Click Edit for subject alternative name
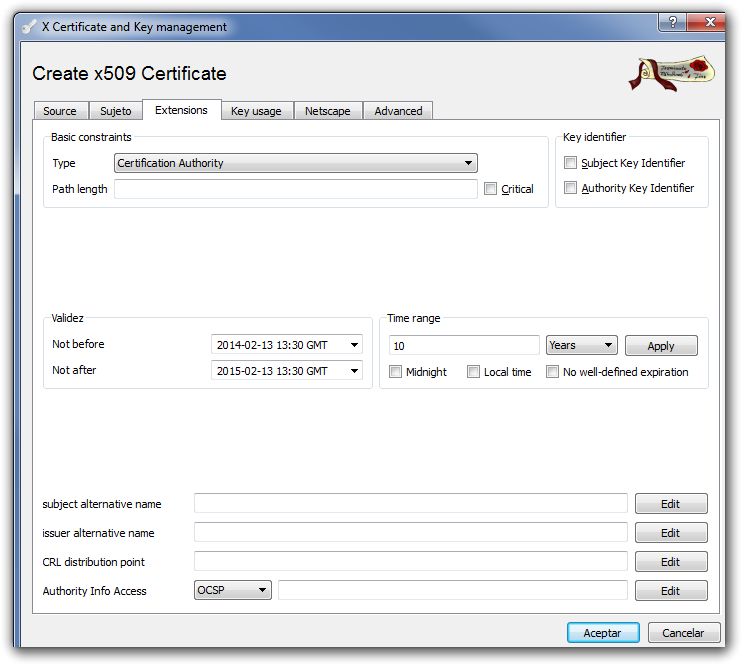The height and width of the screenshot is (666, 742). pyautogui.click(x=670, y=504)
